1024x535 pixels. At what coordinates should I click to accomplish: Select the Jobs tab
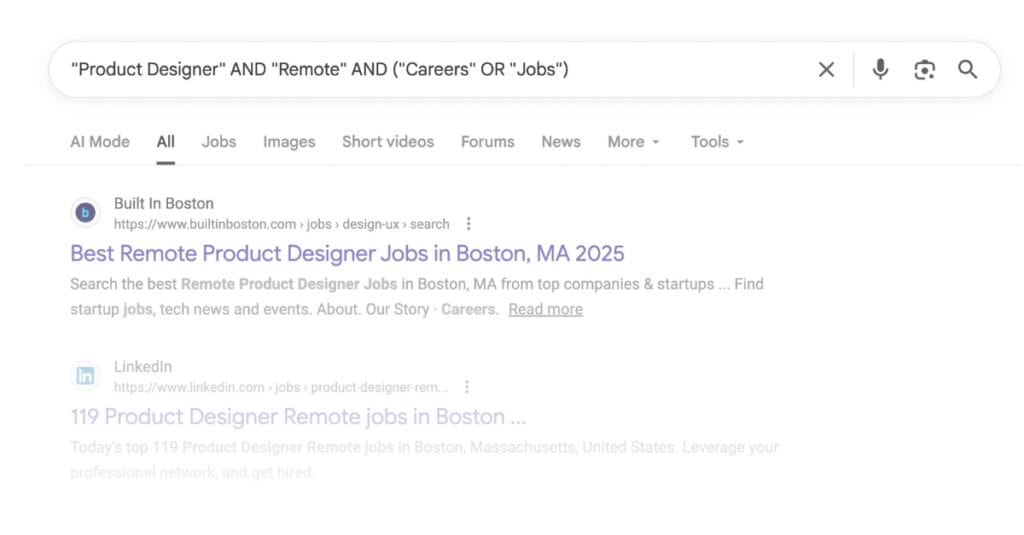(219, 142)
